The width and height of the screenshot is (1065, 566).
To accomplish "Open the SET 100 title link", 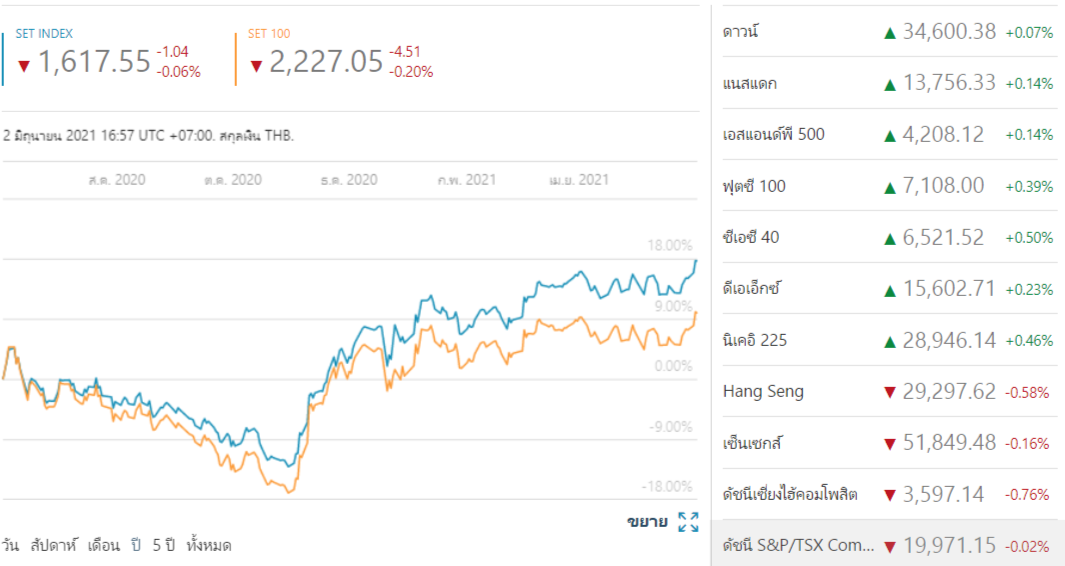I will pyautogui.click(x=268, y=34).
